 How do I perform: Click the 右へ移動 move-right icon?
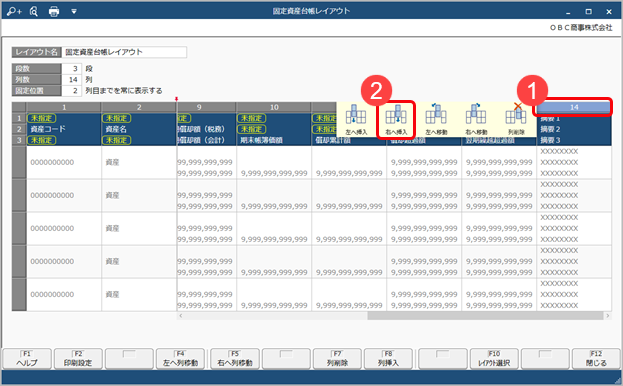[476, 119]
